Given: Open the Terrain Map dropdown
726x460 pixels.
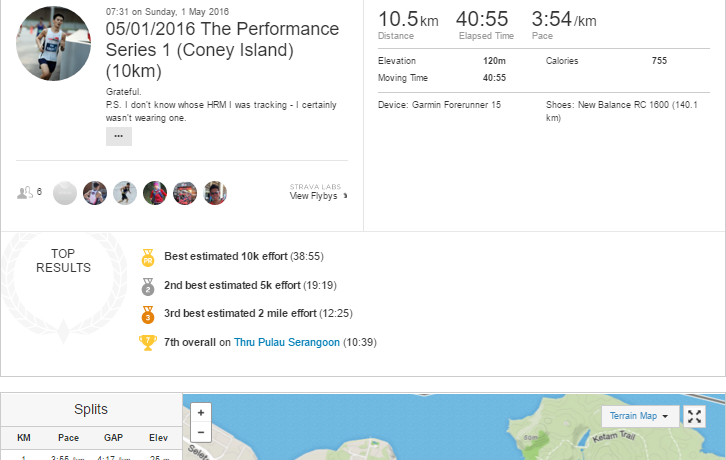Looking at the screenshot, I should click(x=640, y=416).
